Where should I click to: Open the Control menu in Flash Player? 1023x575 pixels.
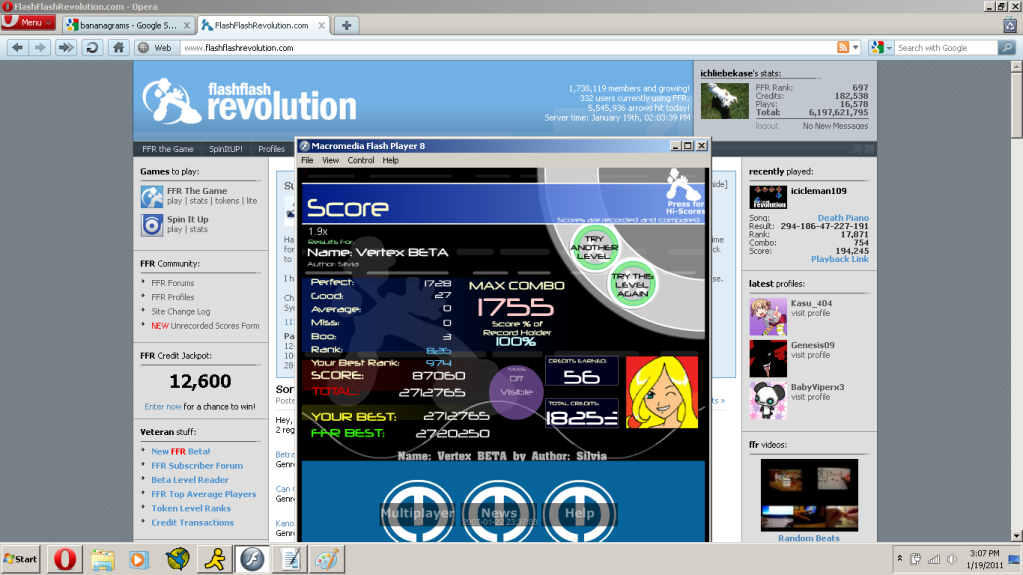361,160
